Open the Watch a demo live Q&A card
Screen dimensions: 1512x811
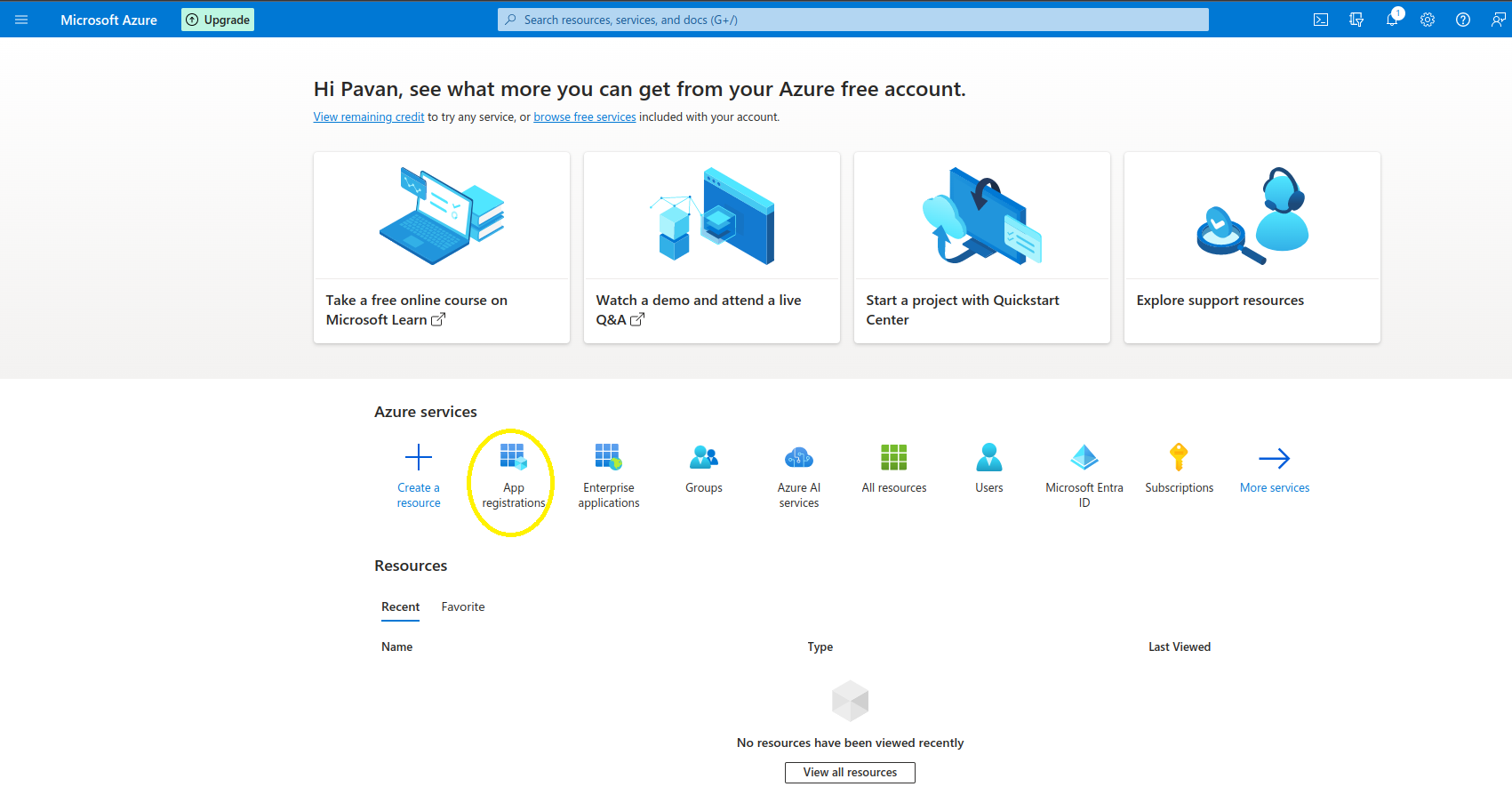coord(712,247)
